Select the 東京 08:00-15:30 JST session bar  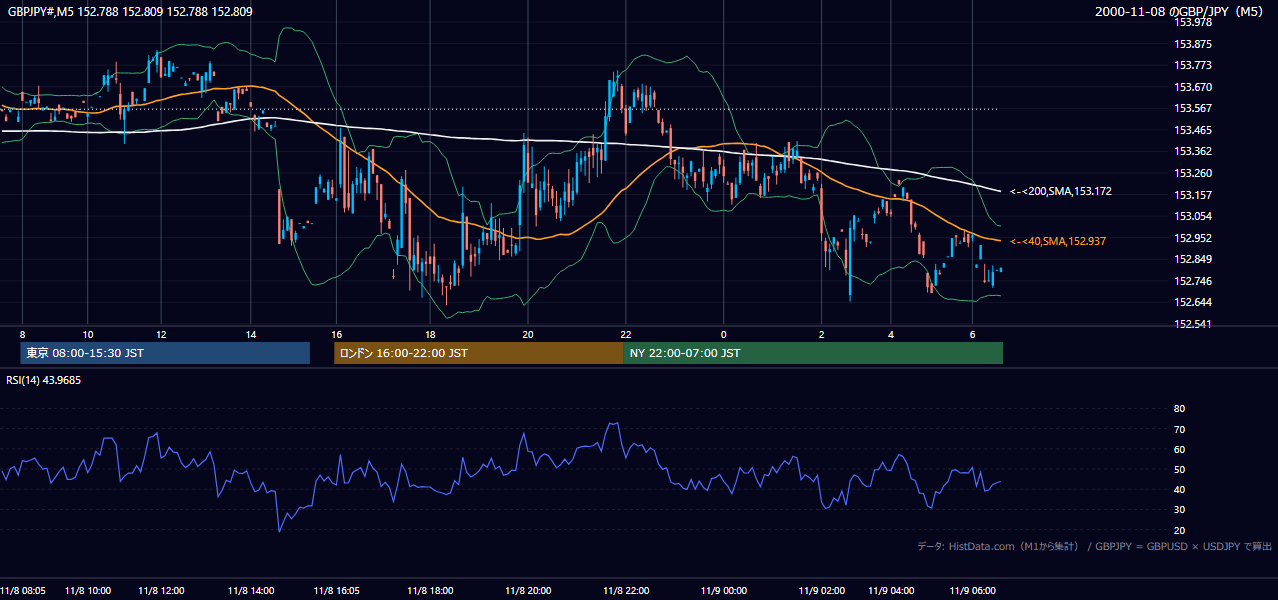pyautogui.click(x=165, y=353)
